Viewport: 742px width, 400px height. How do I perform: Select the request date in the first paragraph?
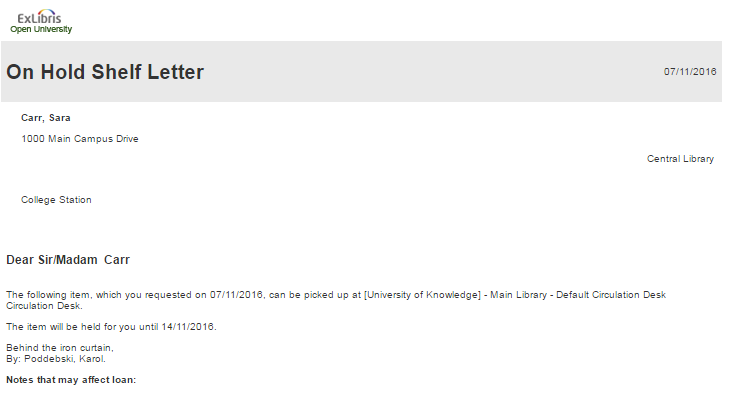(x=236, y=295)
